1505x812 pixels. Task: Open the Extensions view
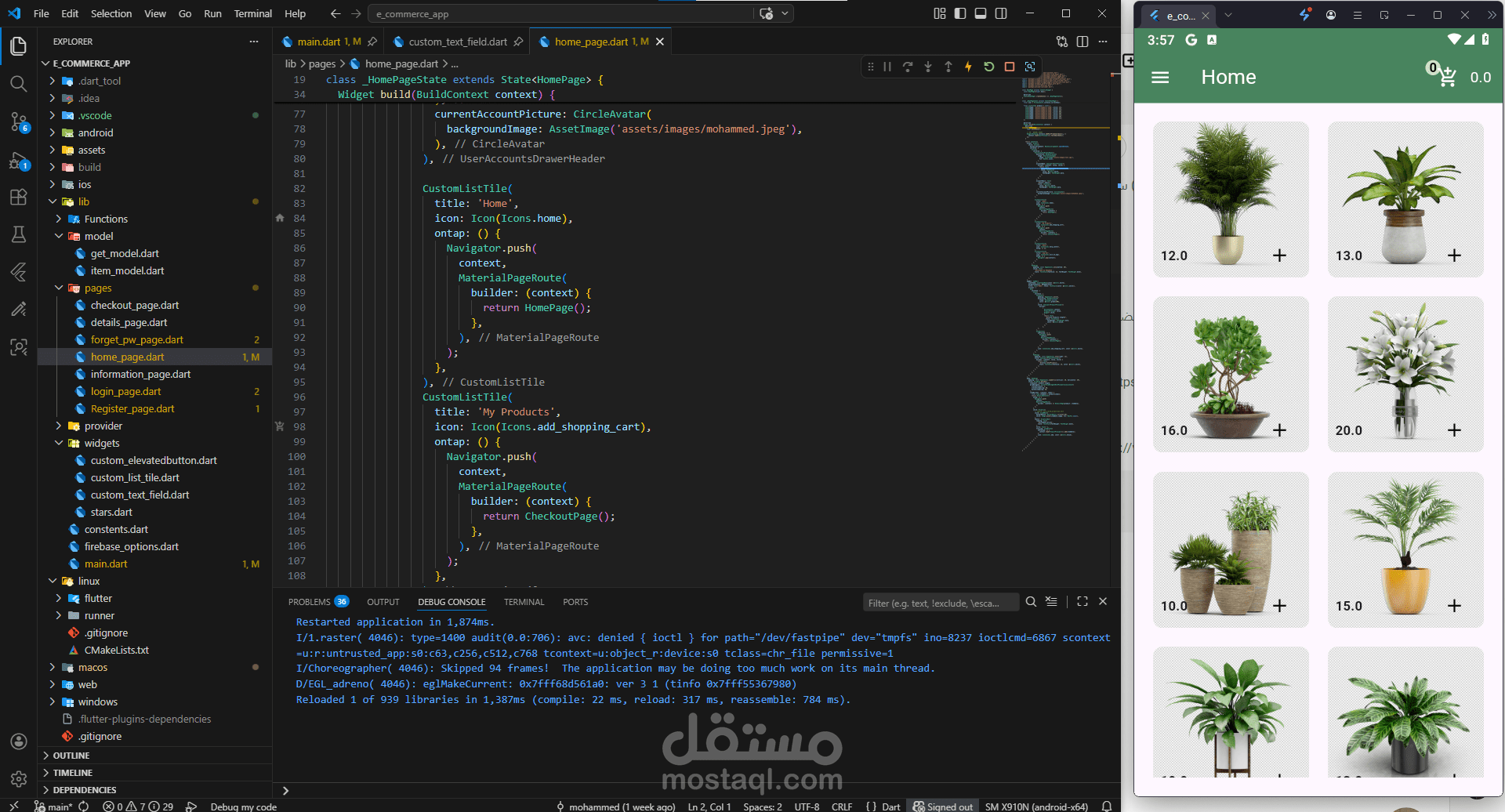[x=19, y=197]
